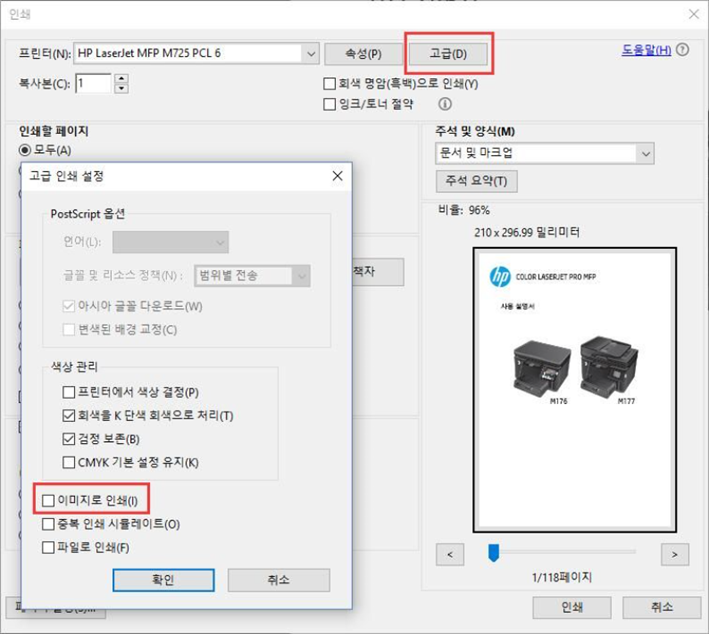This screenshot has width=709, height=634.
Task: Click the 변색된 배경 교정(C) checkbox
Action: 69,329
